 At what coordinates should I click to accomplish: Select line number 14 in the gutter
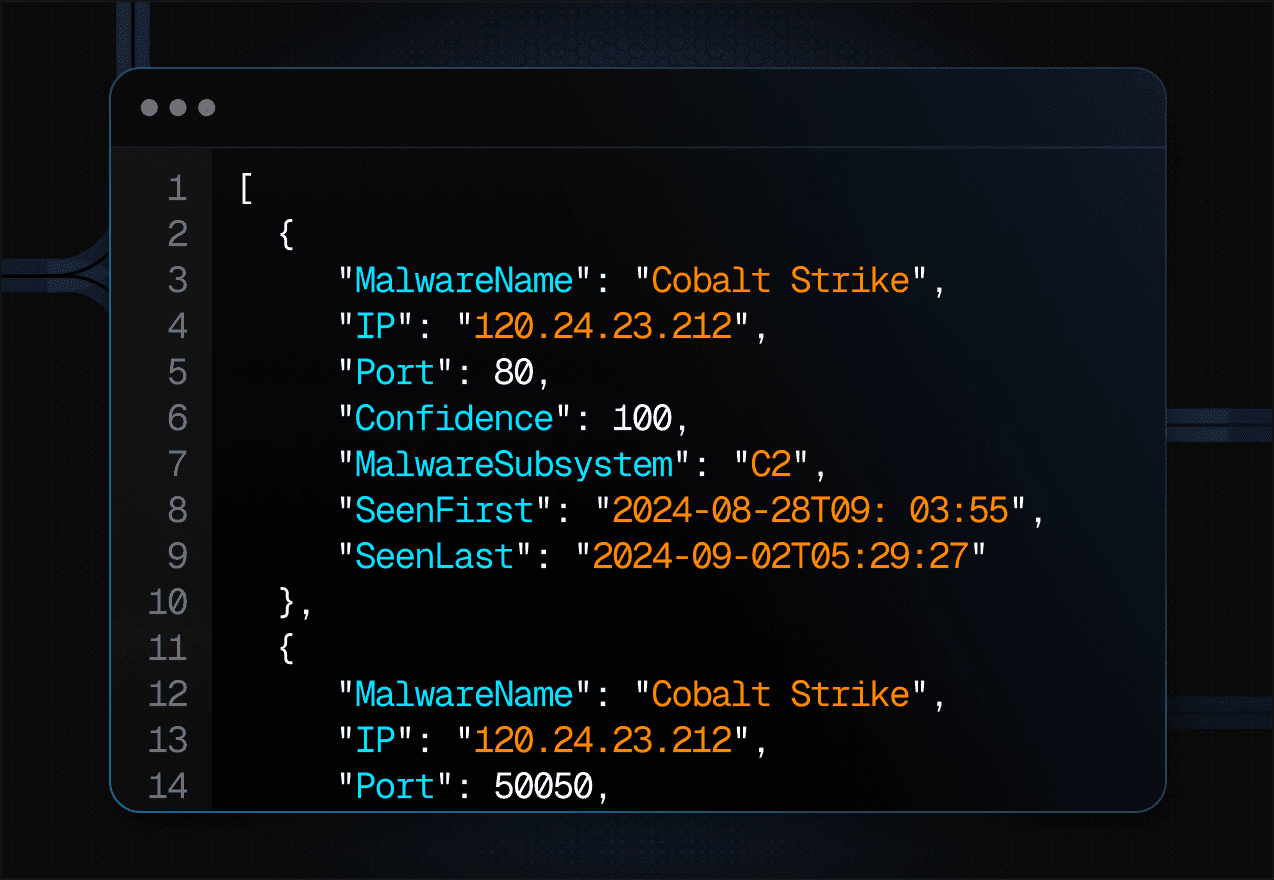pyautogui.click(x=167, y=786)
